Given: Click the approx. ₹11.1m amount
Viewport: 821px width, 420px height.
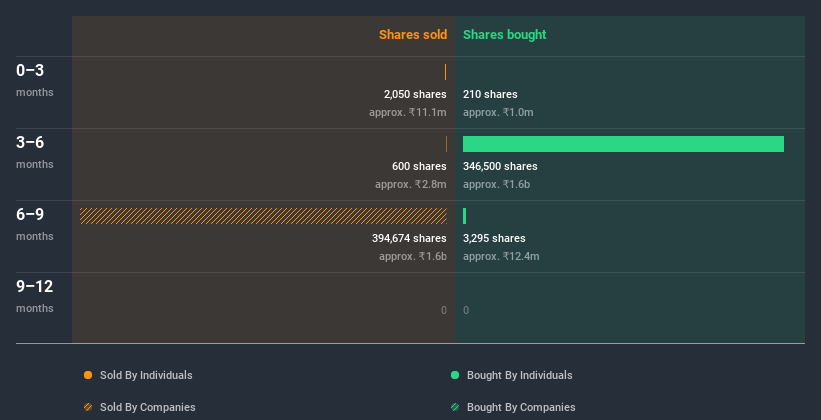Looking at the screenshot, I should pyautogui.click(x=408, y=112).
